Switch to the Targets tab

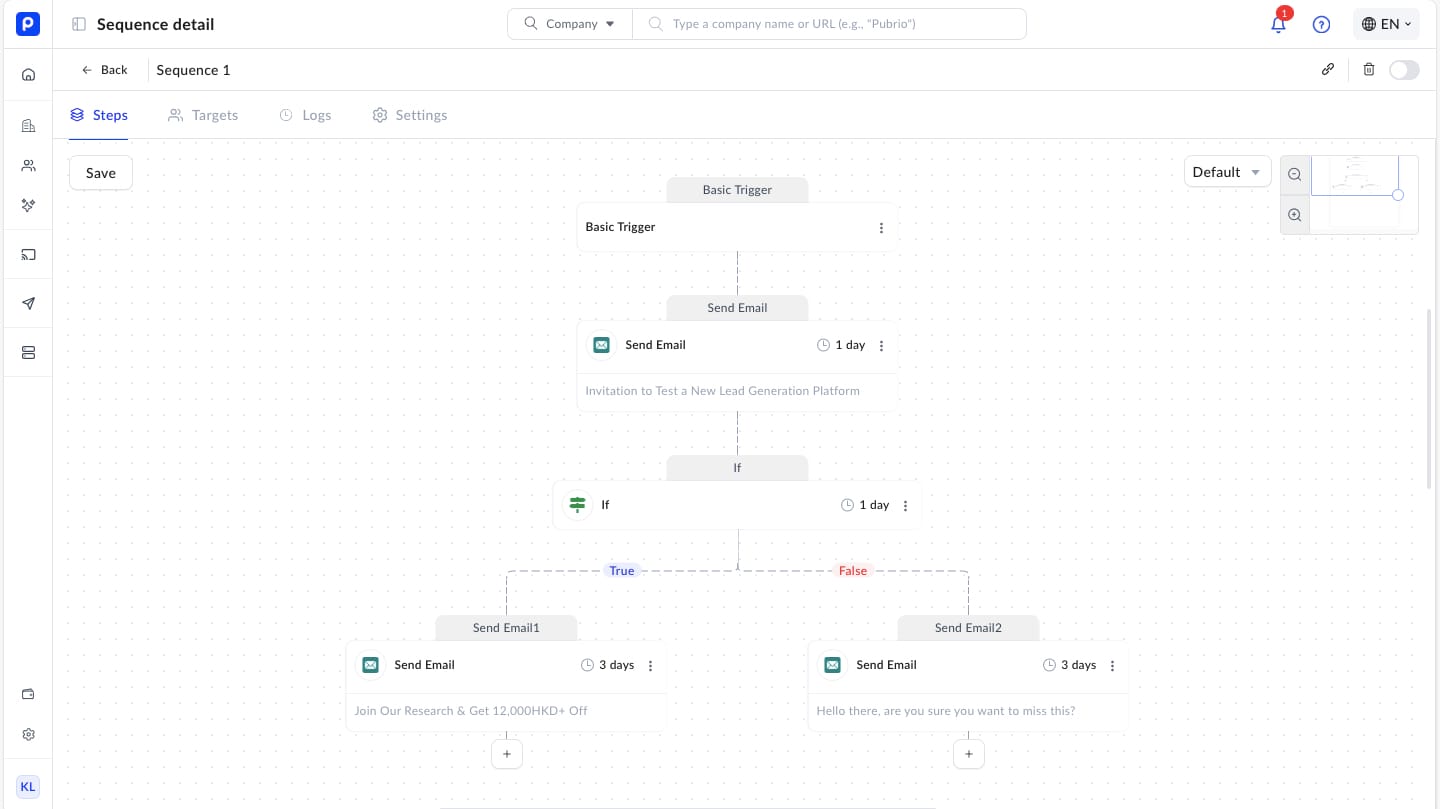click(x=203, y=115)
